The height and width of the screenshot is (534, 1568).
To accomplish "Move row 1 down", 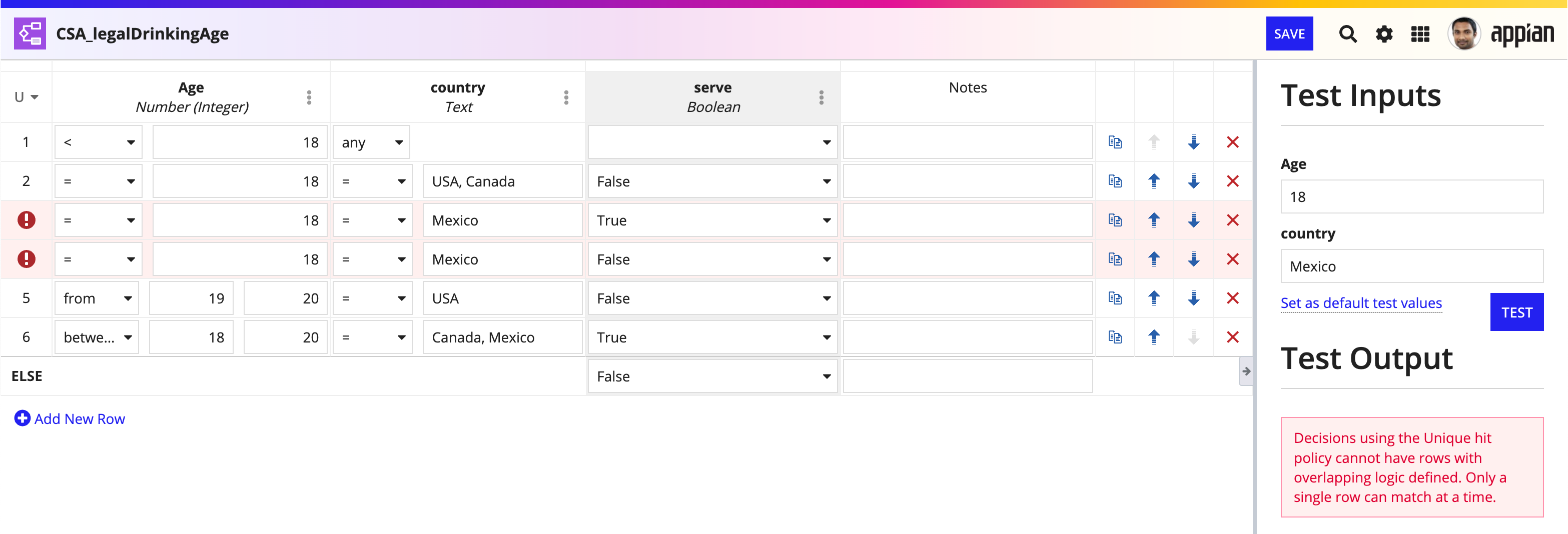I will click(x=1193, y=142).
